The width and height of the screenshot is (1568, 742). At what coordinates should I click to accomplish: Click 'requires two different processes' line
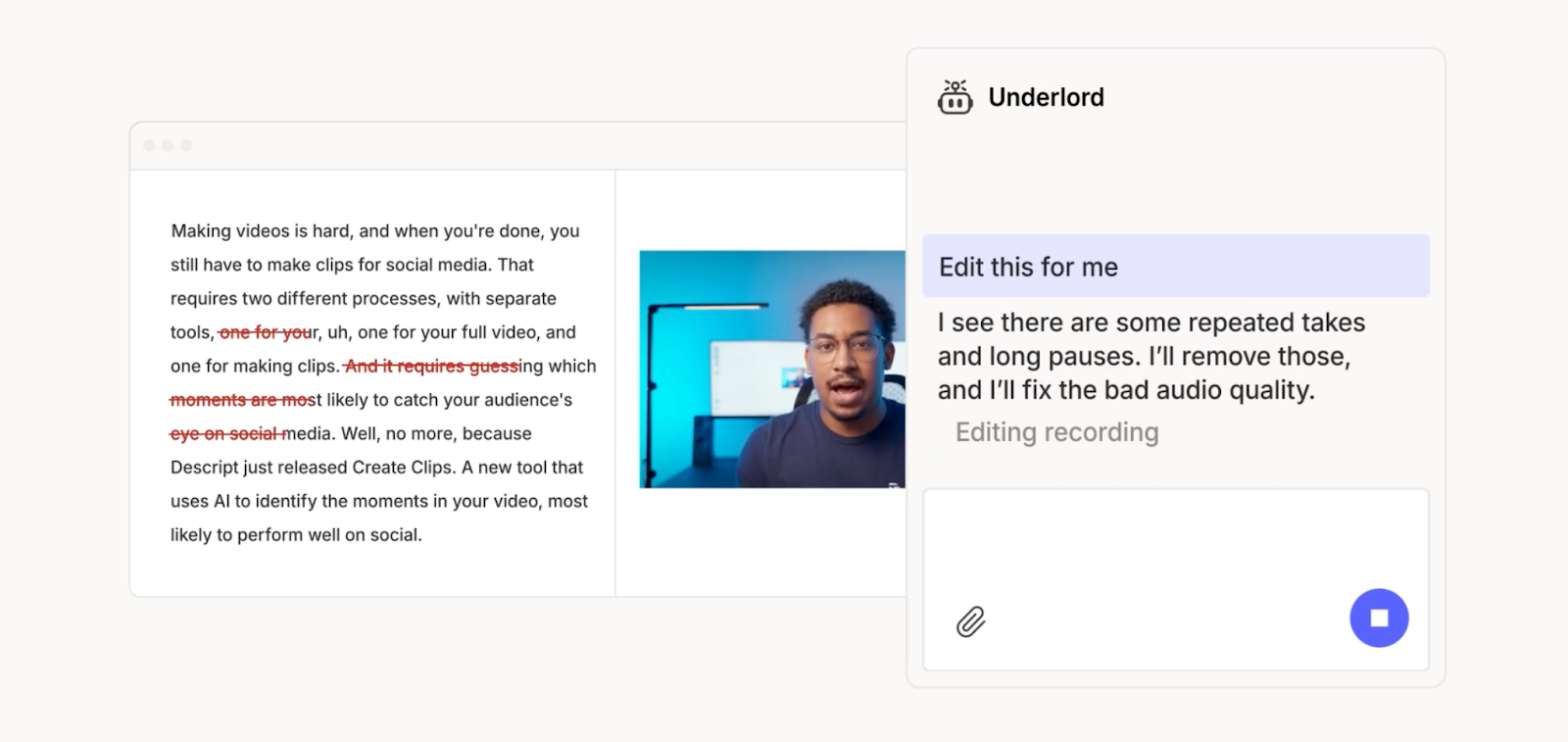click(x=364, y=298)
